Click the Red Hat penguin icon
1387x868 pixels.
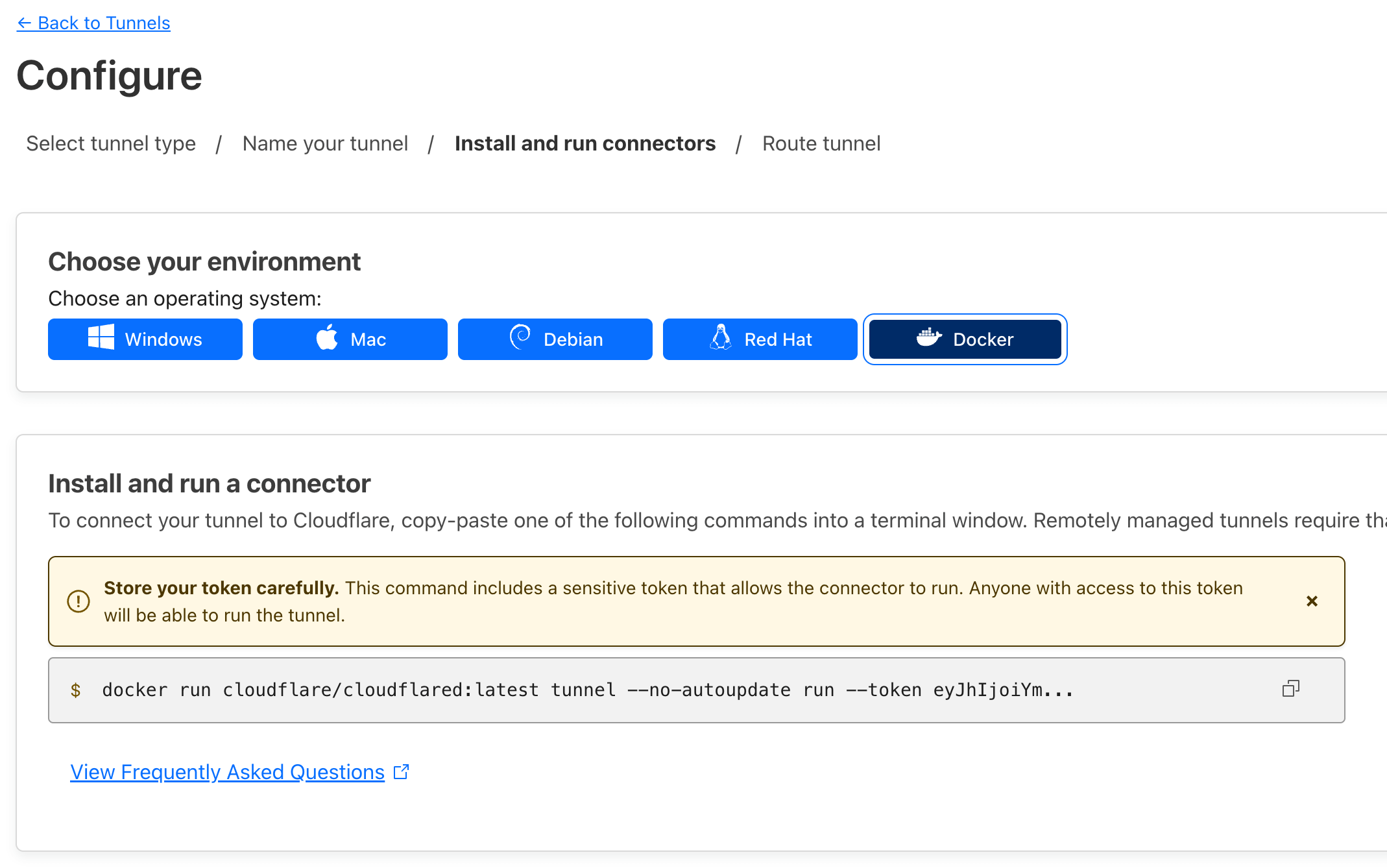[721, 338]
